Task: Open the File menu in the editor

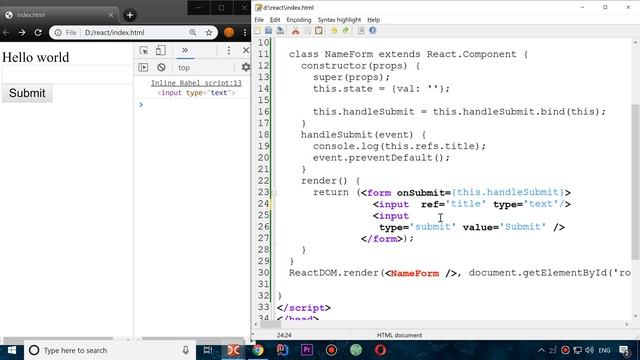Action: [x=259, y=20]
